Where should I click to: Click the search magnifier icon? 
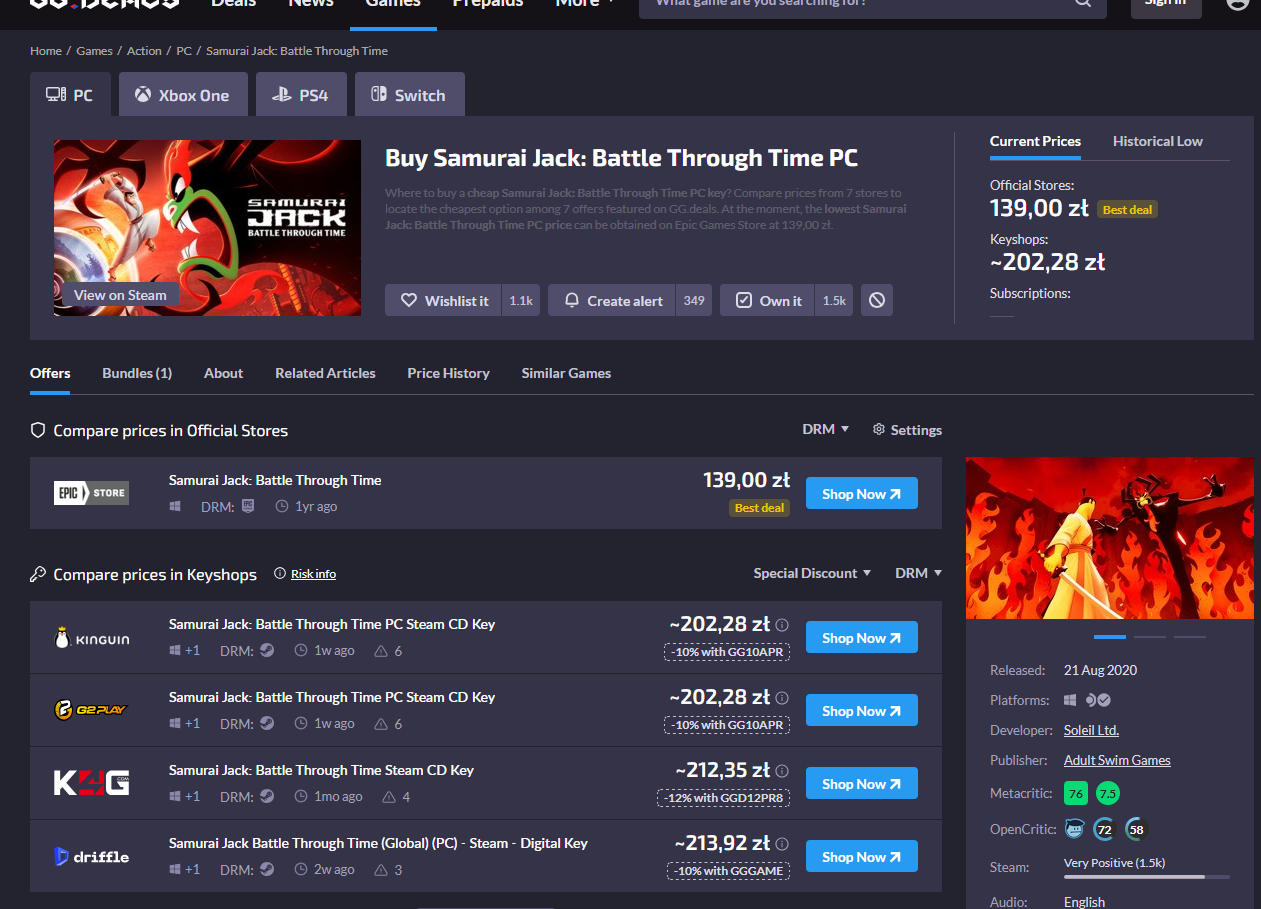tap(1083, 3)
